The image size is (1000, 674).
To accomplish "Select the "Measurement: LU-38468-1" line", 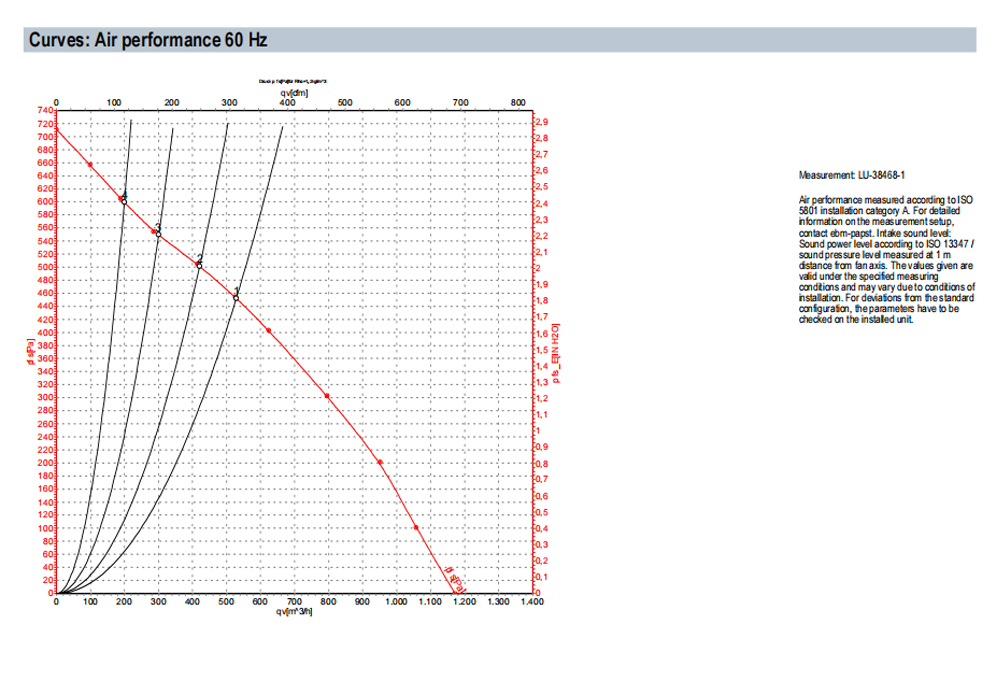I will [x=851, y=175].
